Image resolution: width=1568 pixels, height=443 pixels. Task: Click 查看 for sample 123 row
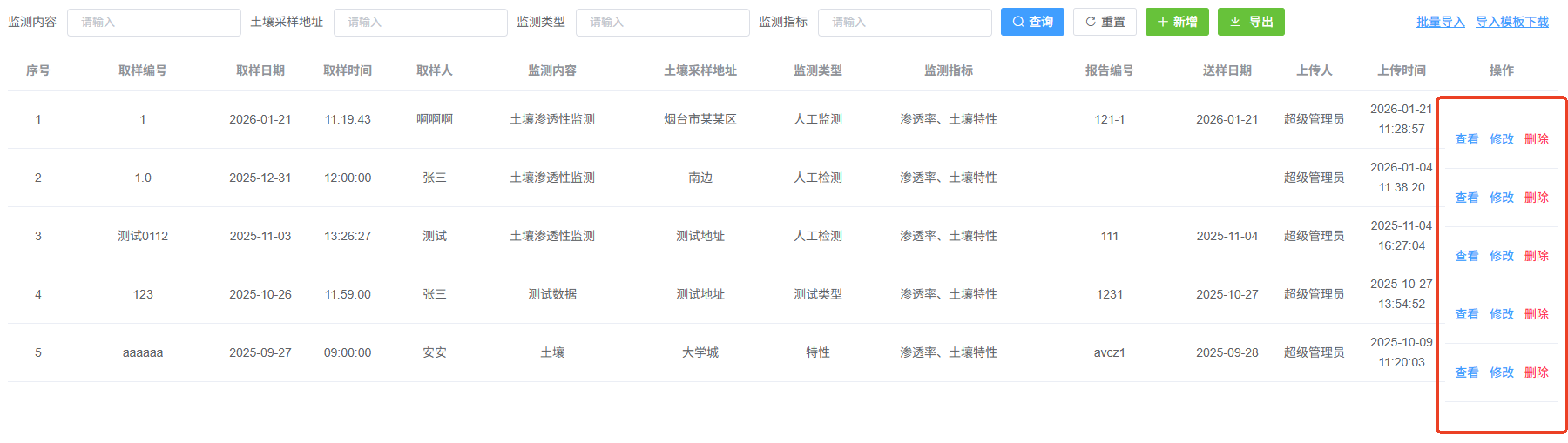pyautogui.click(x=1467, y=314)
